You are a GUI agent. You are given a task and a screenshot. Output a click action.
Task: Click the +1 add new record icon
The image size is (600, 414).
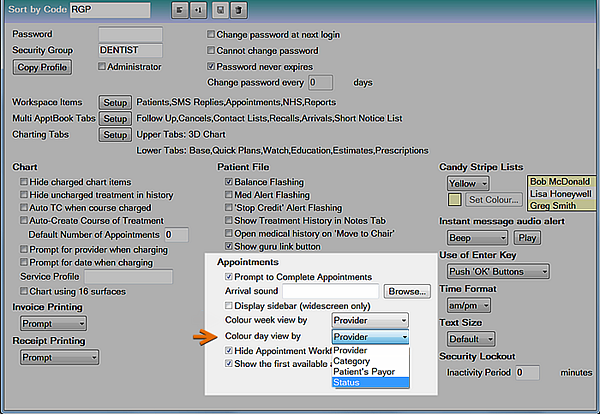(198, 10)
